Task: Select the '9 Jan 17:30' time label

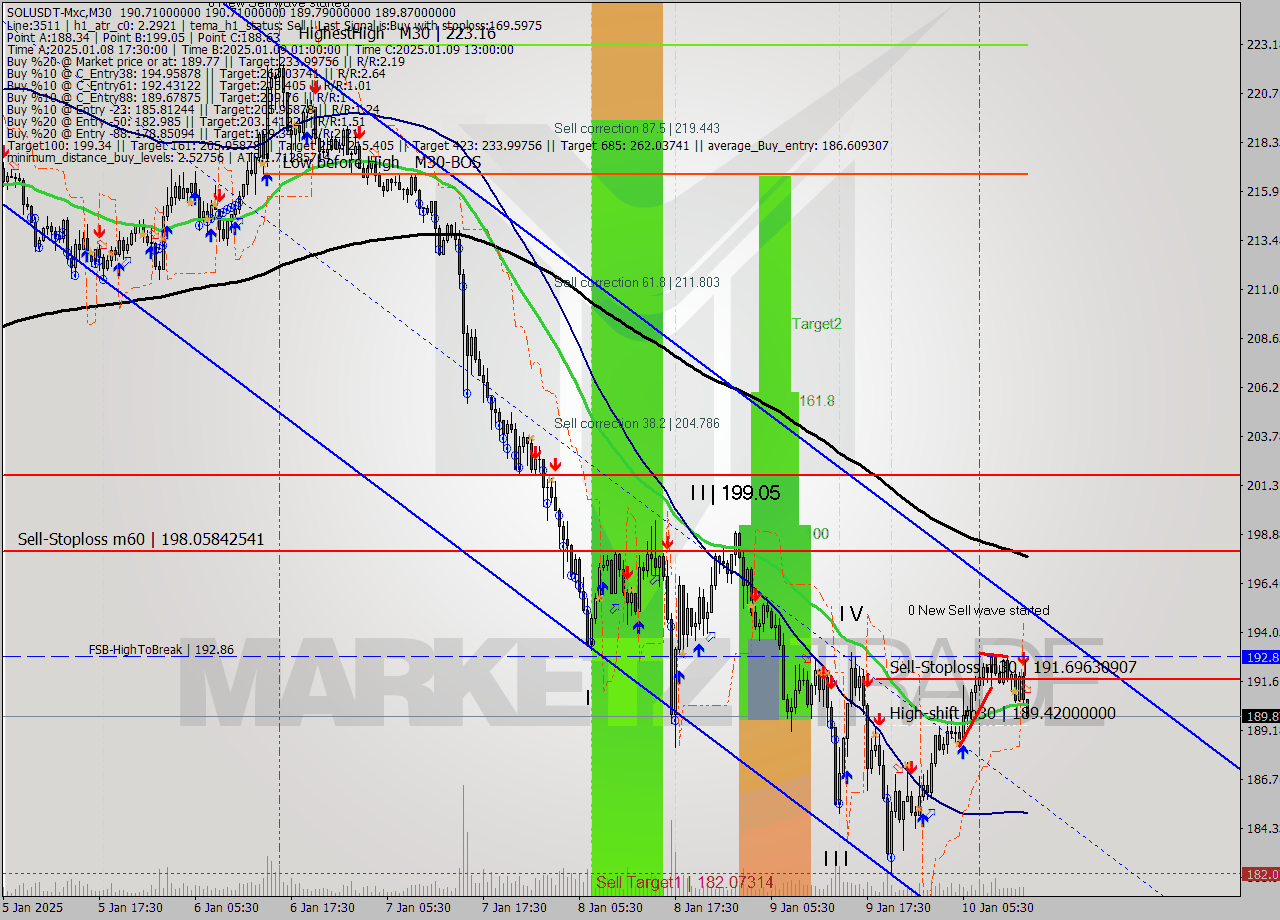Action: pos(898,908)
